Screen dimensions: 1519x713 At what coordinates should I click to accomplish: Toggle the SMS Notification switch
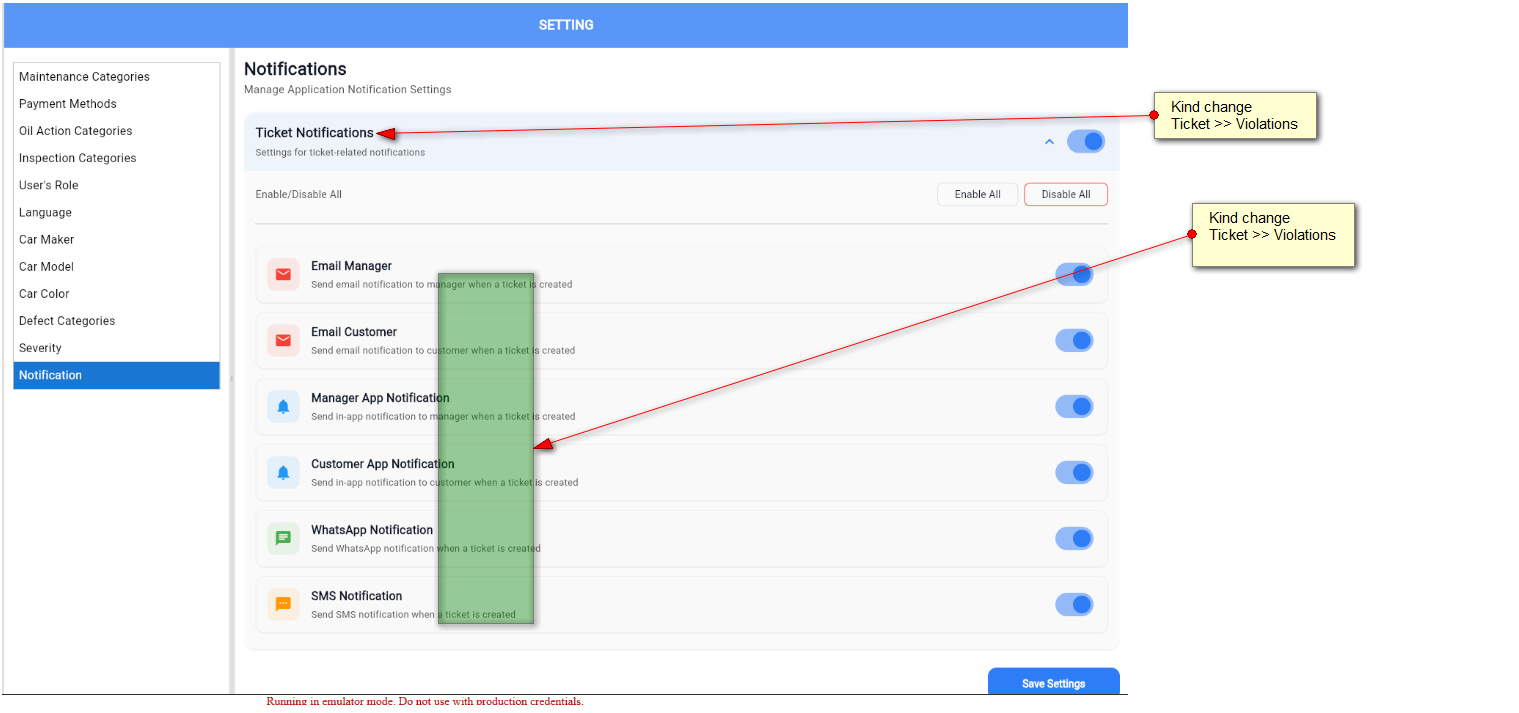tap(1074, 604)
